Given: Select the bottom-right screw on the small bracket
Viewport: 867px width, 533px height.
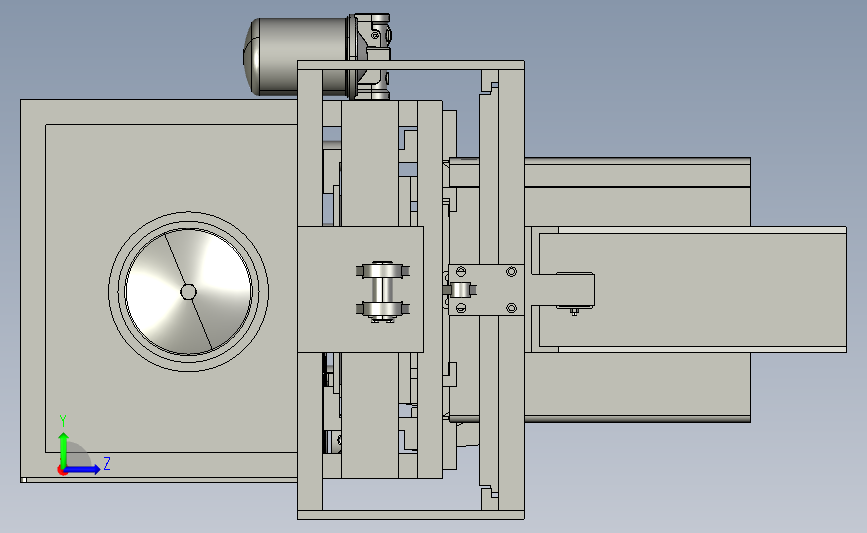Looking at the screenshot, I should click(511, 308).
